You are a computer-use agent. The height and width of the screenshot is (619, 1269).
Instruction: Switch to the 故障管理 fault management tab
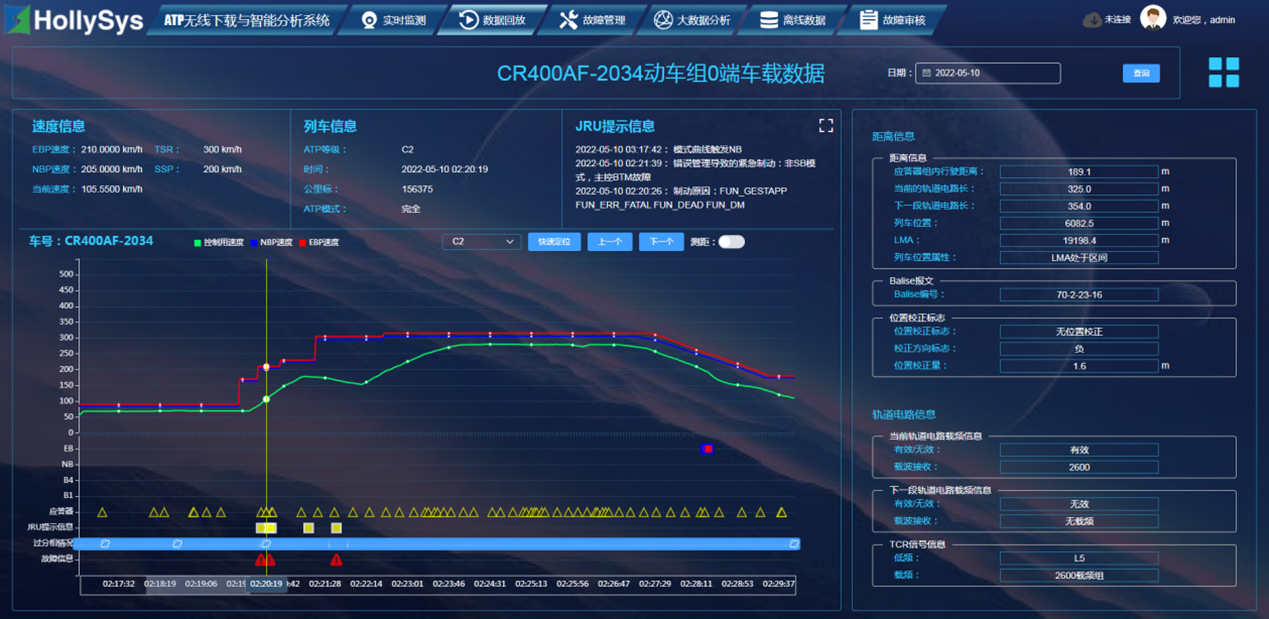(x=592, y=20)
